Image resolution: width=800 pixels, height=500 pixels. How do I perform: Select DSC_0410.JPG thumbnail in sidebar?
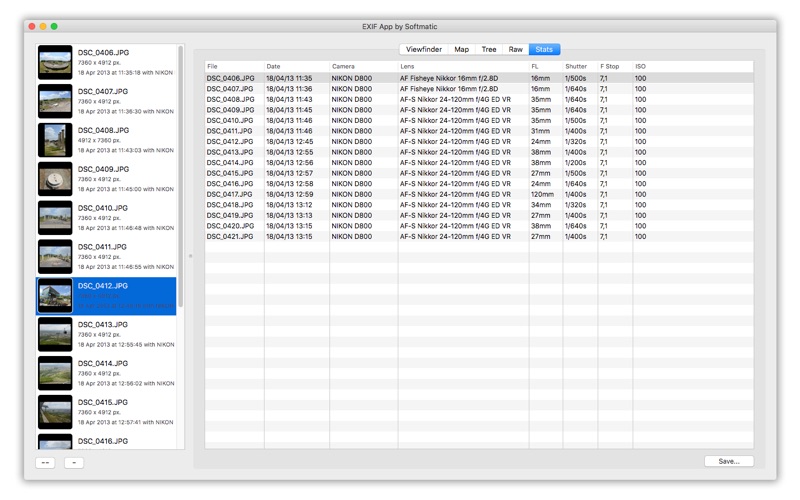(55, 218)
